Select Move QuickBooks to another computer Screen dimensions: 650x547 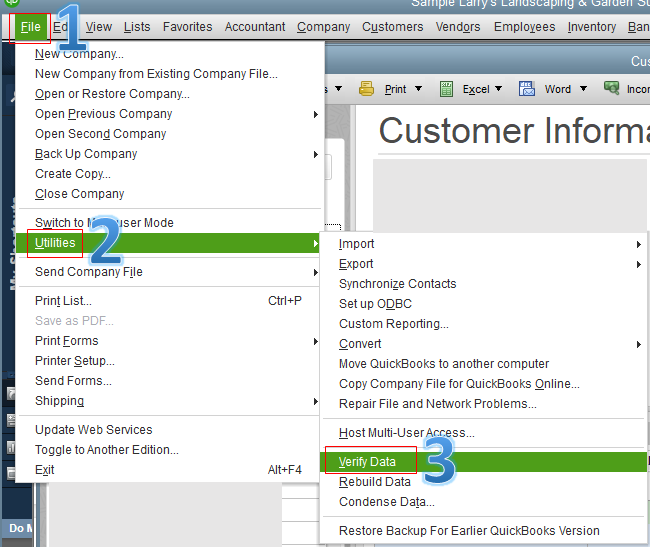tap(484, 364)
